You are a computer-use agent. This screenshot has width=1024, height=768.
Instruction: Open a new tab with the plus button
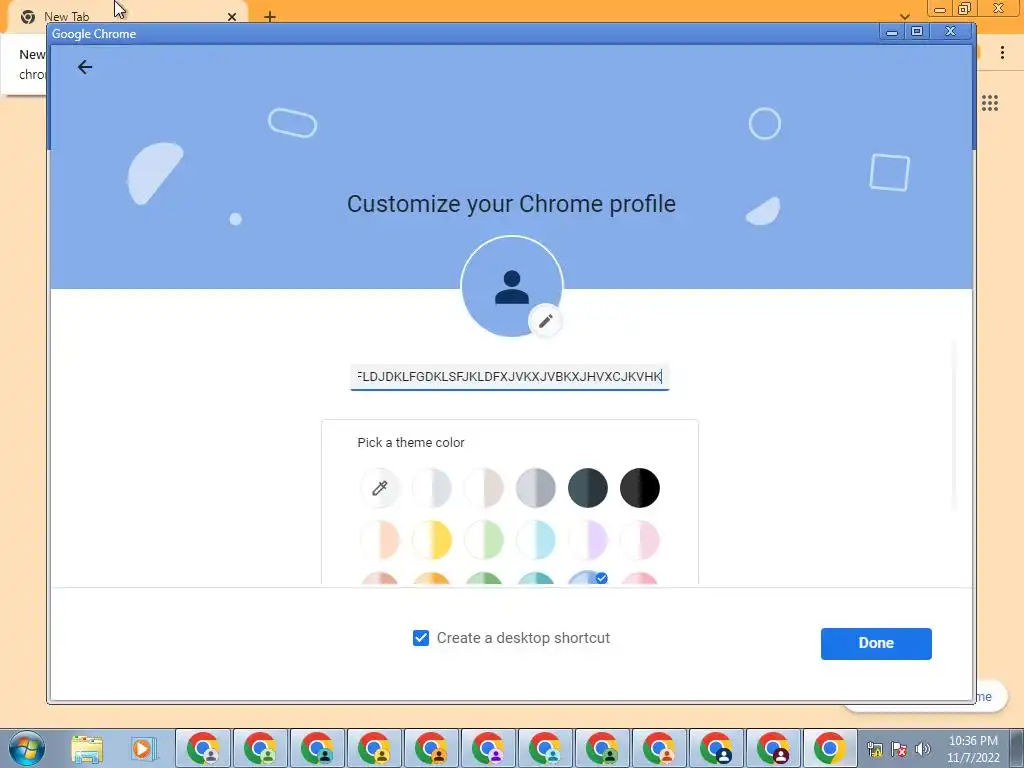[270, 17]
